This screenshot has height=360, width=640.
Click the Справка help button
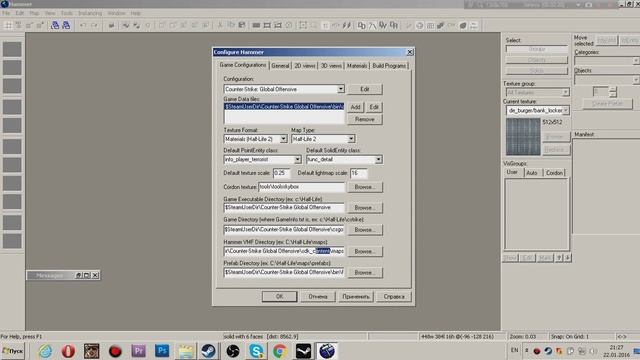point(394,297)
